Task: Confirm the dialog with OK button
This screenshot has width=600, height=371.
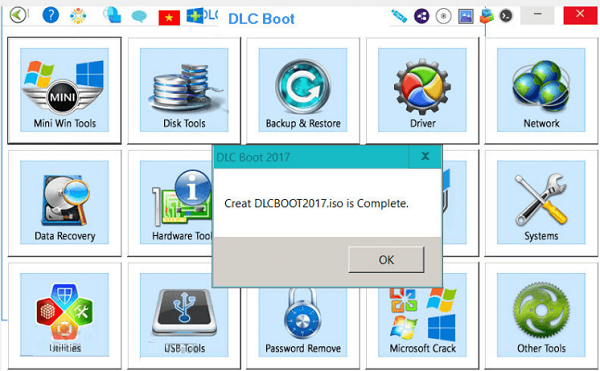Action: (386, 260)
